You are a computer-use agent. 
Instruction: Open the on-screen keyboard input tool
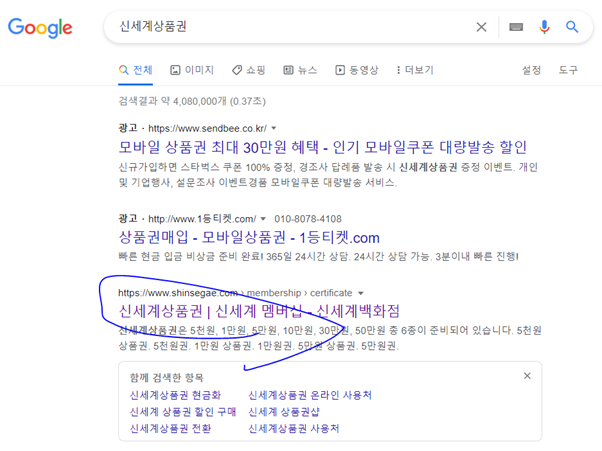click(516, 27)
